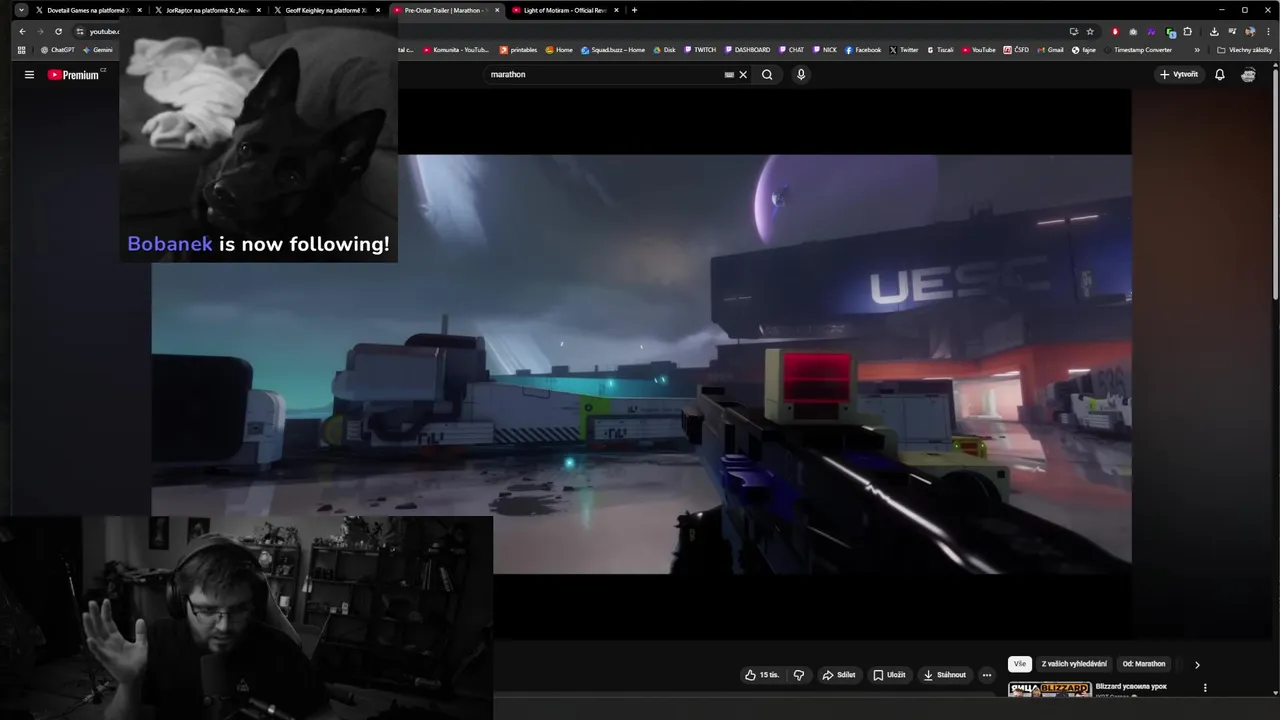Open options for the Blizzard recommended video

[x=1205, y=688]
